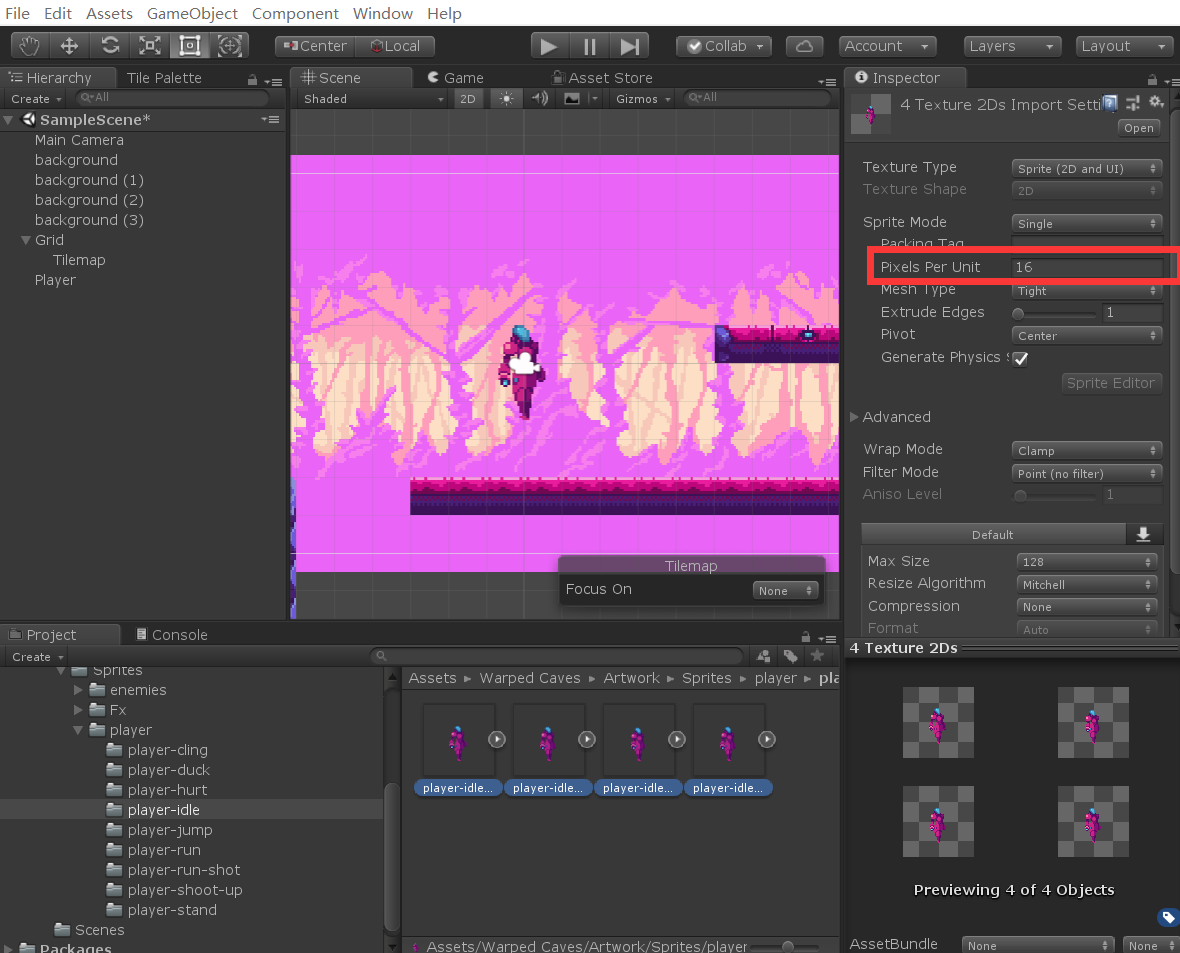
Task: Activate the Rotate tool
Action: (109, 45)
